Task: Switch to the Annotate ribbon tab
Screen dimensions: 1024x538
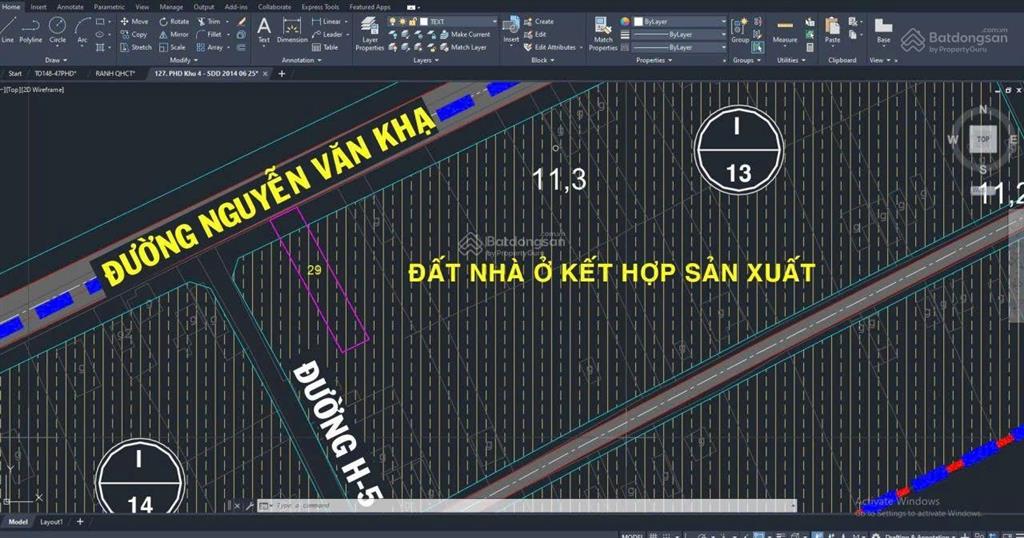Action: [x=70, y=7]
